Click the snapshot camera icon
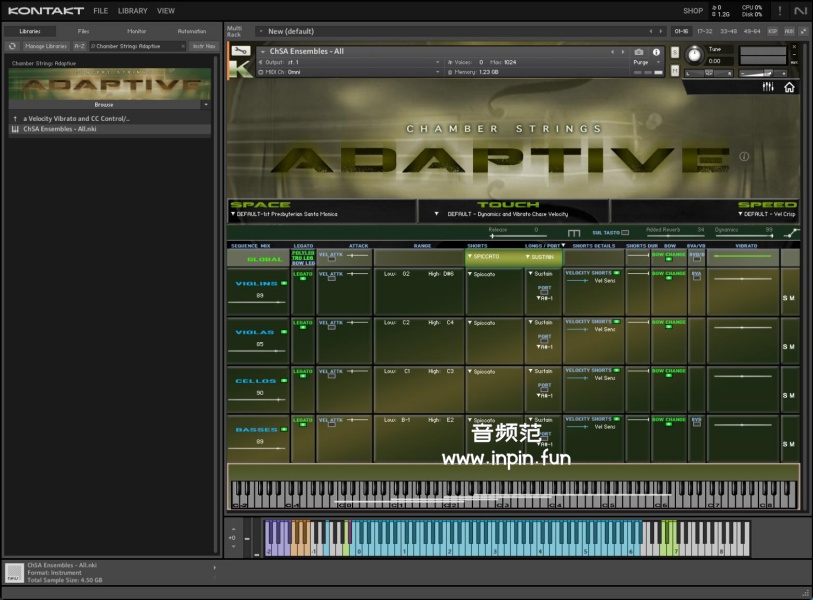The image size is (813, 600). click(x=639, y=52)
